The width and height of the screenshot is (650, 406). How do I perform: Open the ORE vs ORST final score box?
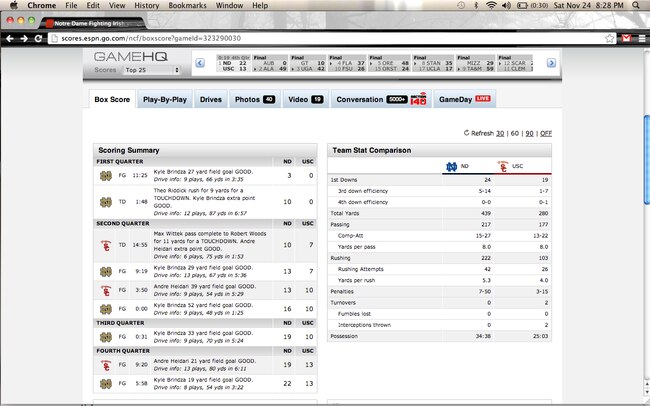(389, 63)
